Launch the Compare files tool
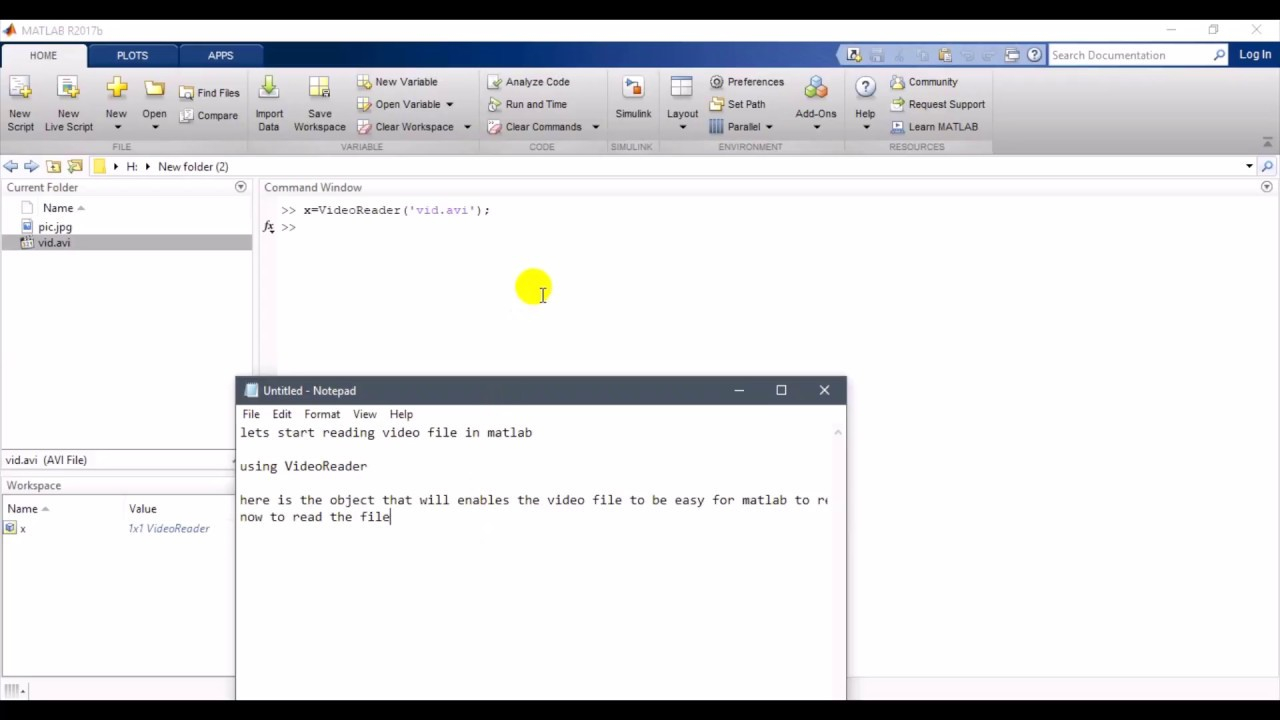 click(209, 116)
